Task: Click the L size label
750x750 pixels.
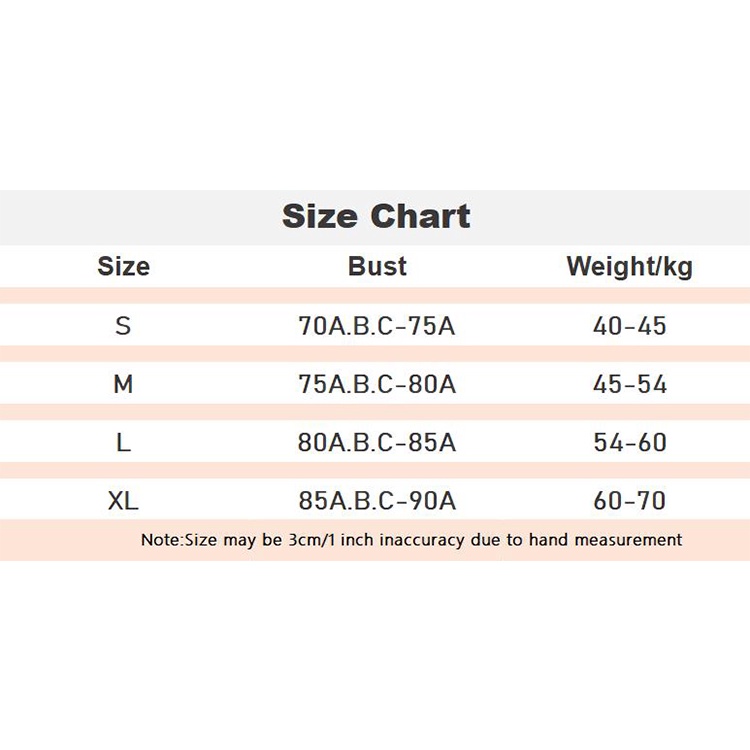Action: [x=123, y=442]
